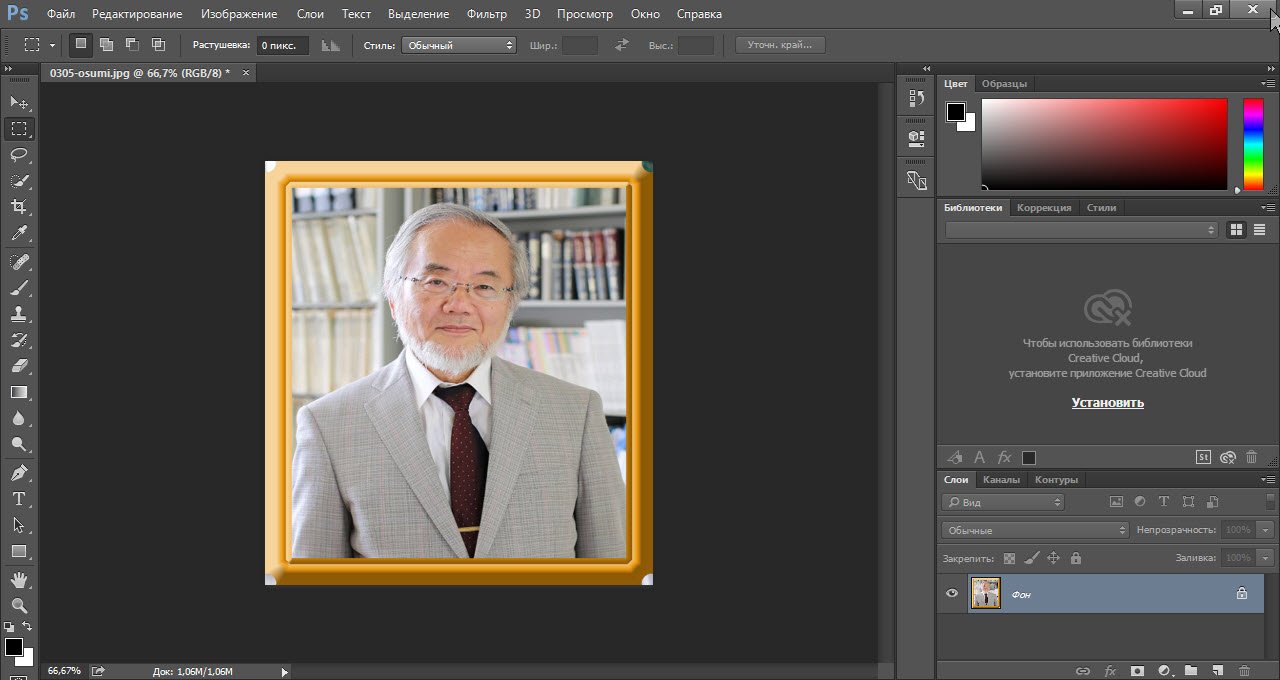Open the Стиль dropdown showing Обычный
This screenshot has height=680, width=1280.
pos(458,45)
